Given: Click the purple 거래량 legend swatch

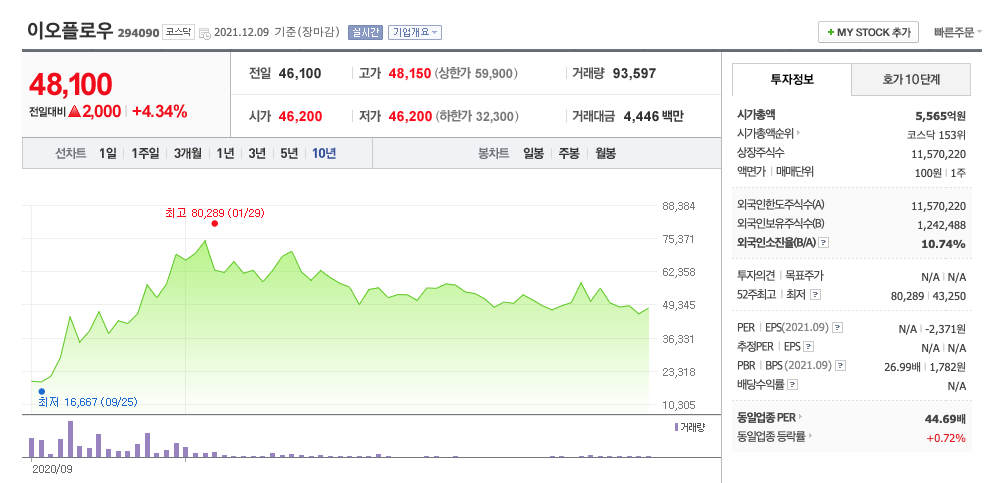Looking at the screenshot, I should click(676, 427).
